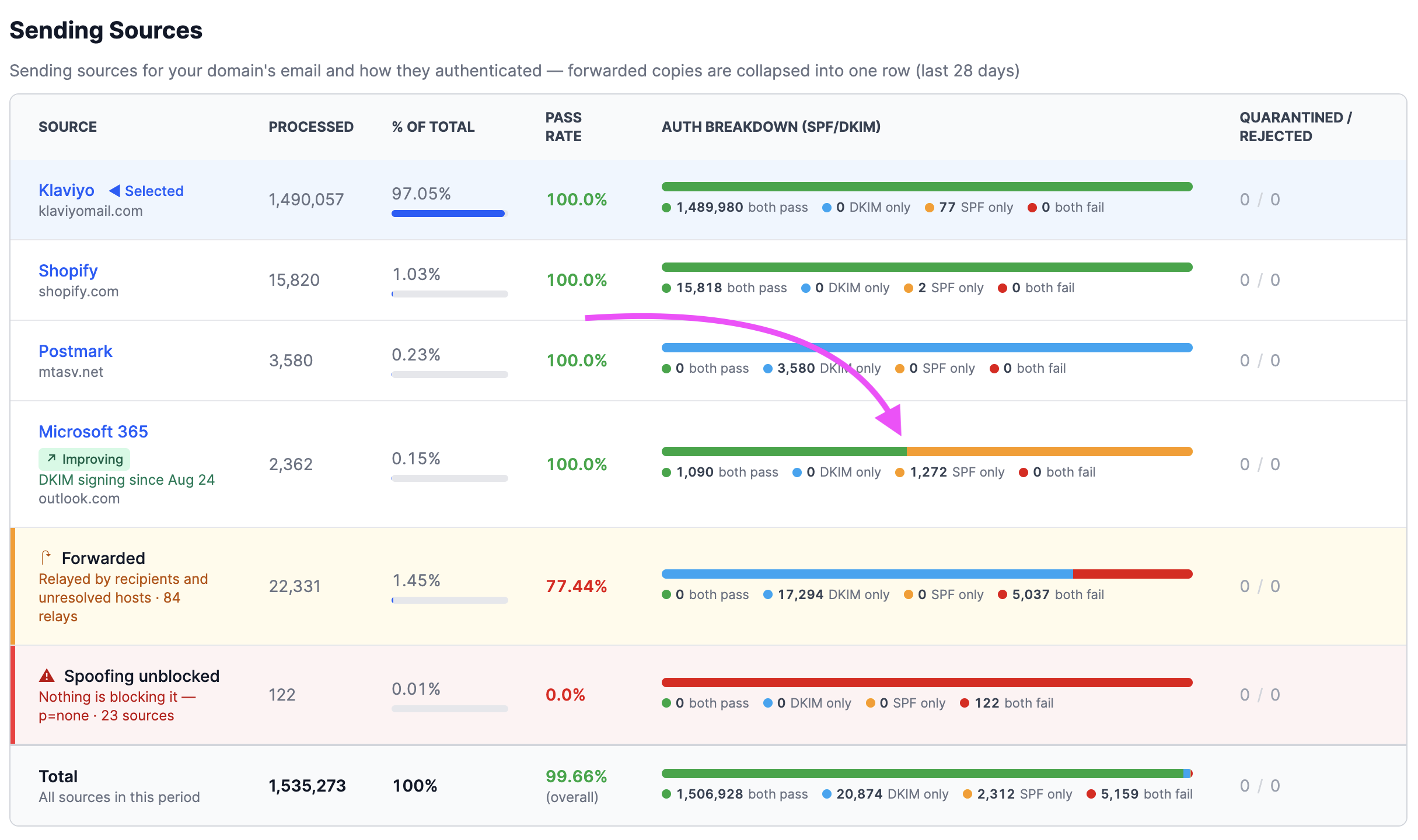Screen dimensions: 1418x840
Task: Click "15,818 both pass" in the Shopify row
Action: pyautogui.click(x=724, y=288)
